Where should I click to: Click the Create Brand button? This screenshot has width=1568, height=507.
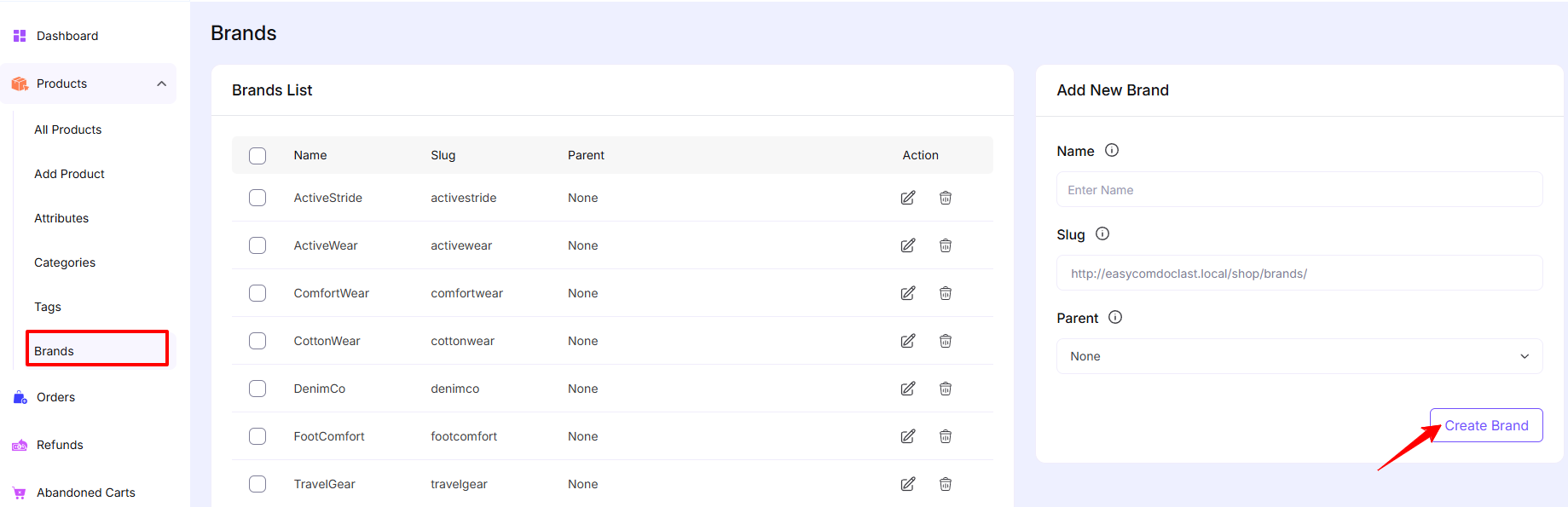tap(1485, 425)
